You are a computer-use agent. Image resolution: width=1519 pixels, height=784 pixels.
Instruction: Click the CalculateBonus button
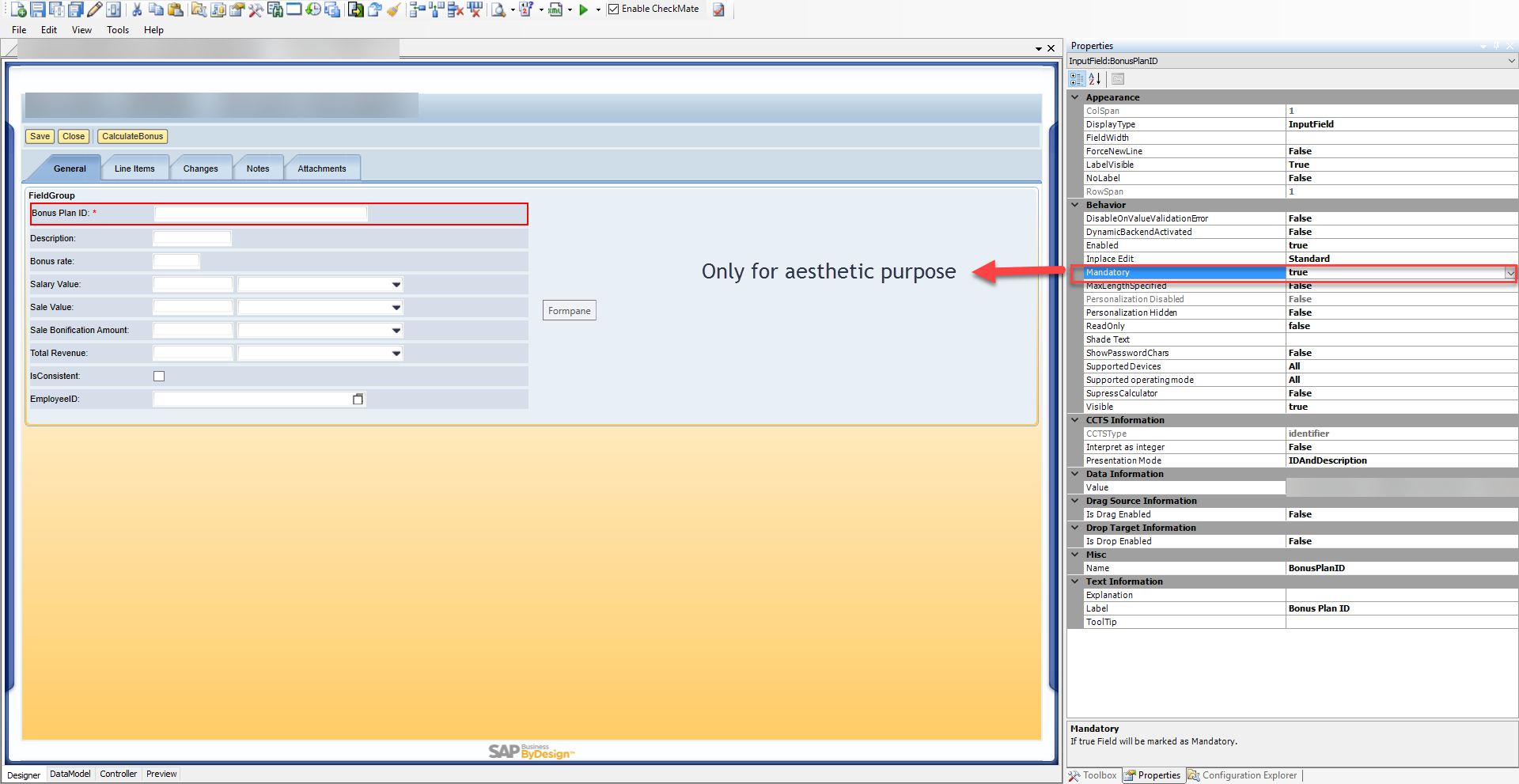[132, 136]
